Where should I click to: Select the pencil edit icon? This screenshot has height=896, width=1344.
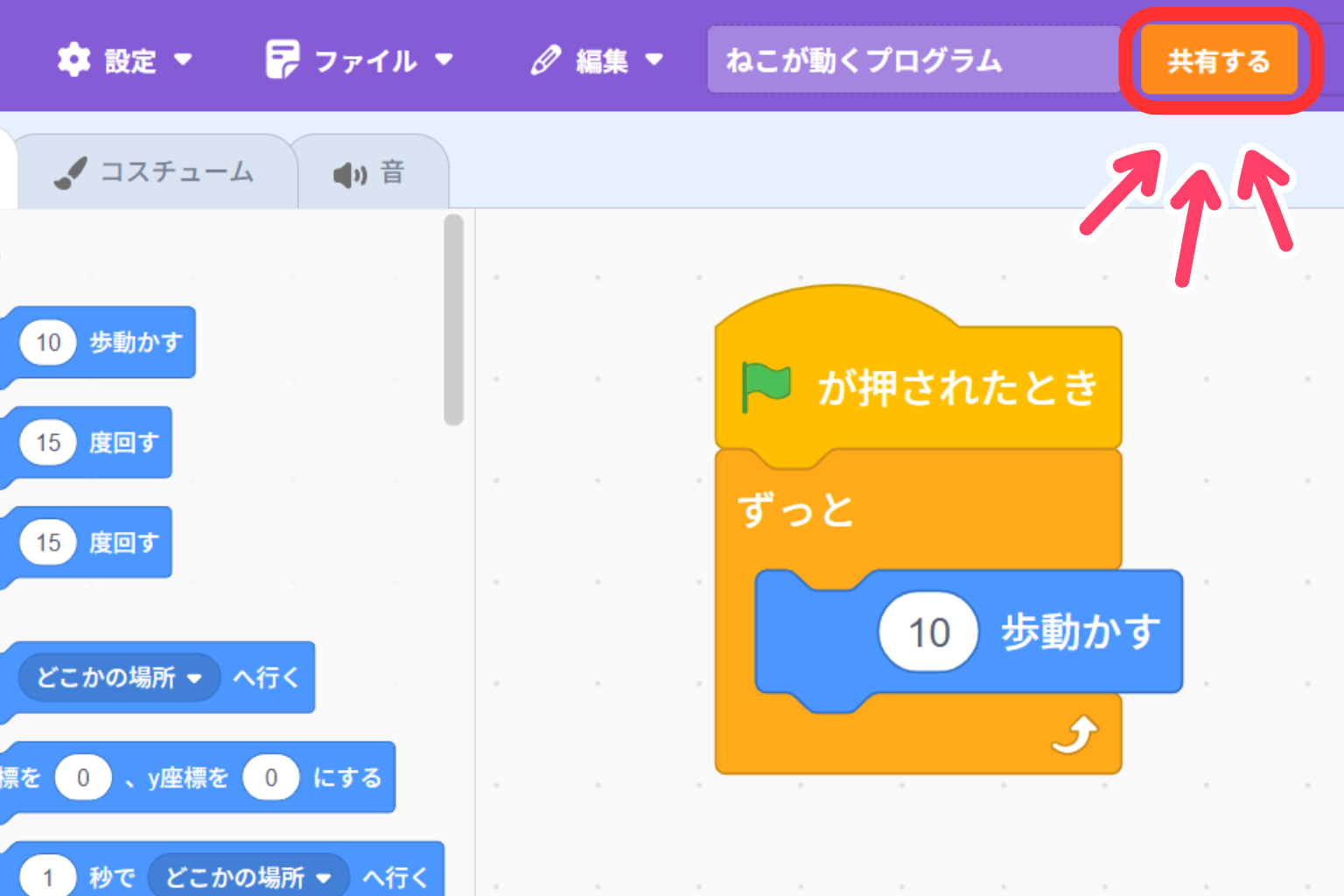coord(544,59)
